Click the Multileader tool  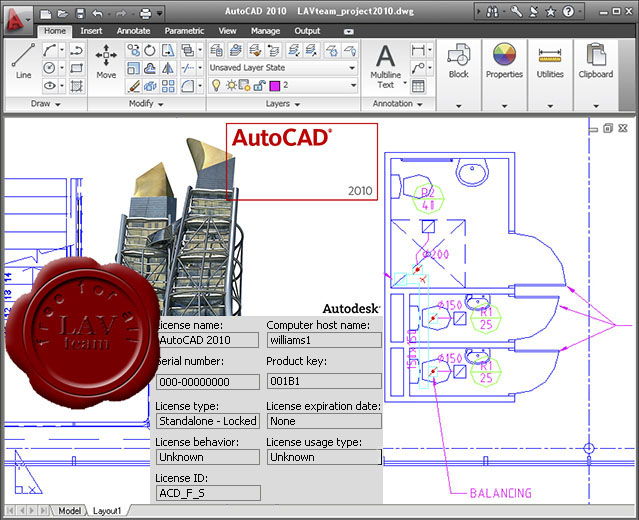[x=418, y=68]
